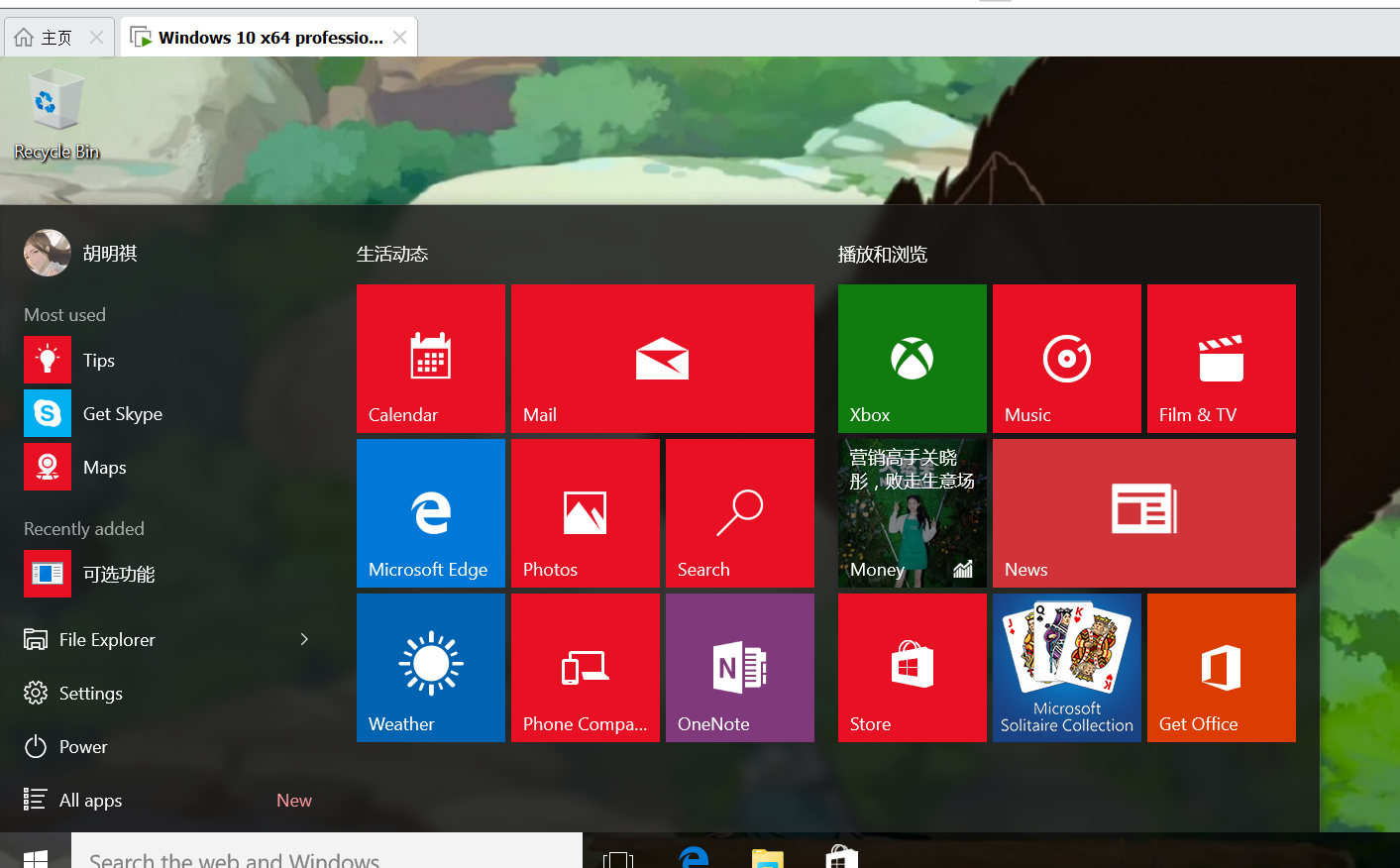Open the Film & TV tile
Viewport: 1400px width, 868px height.
pyautogui.click(x=1222, y=359)
